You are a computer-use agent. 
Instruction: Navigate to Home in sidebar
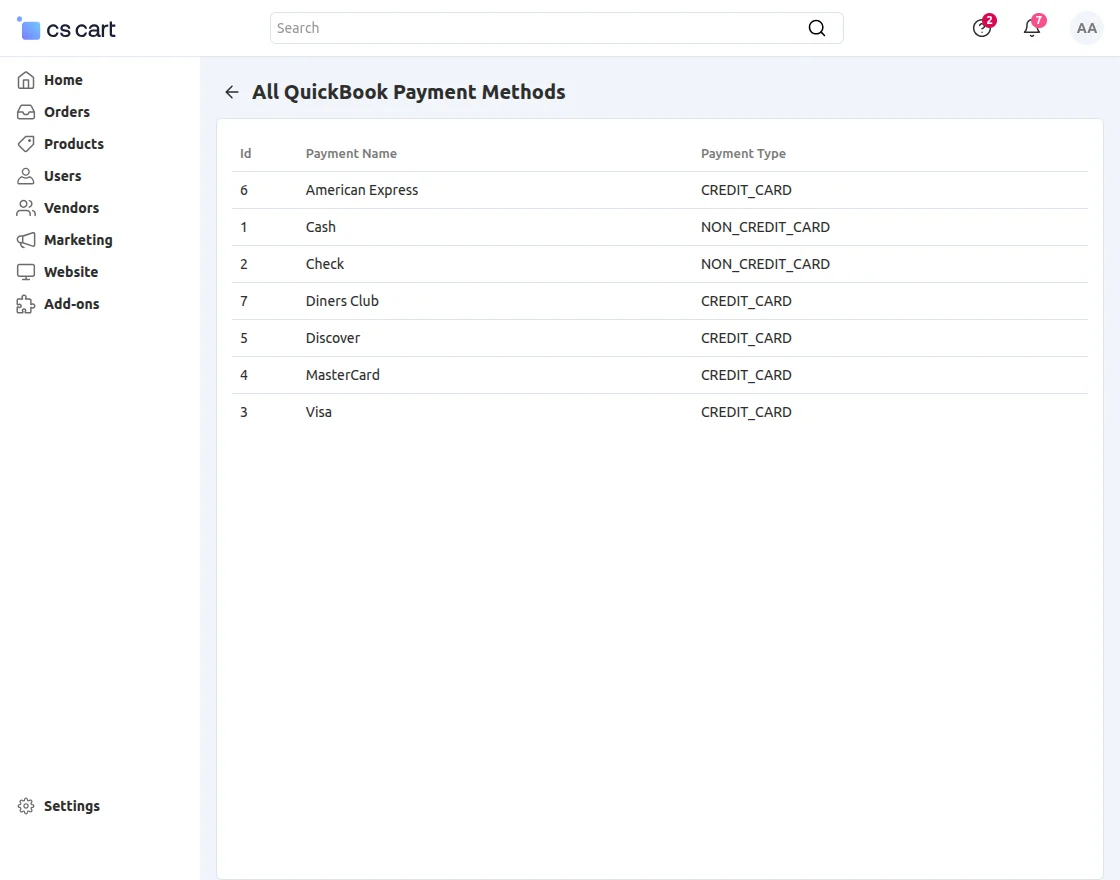pos(63,79)
